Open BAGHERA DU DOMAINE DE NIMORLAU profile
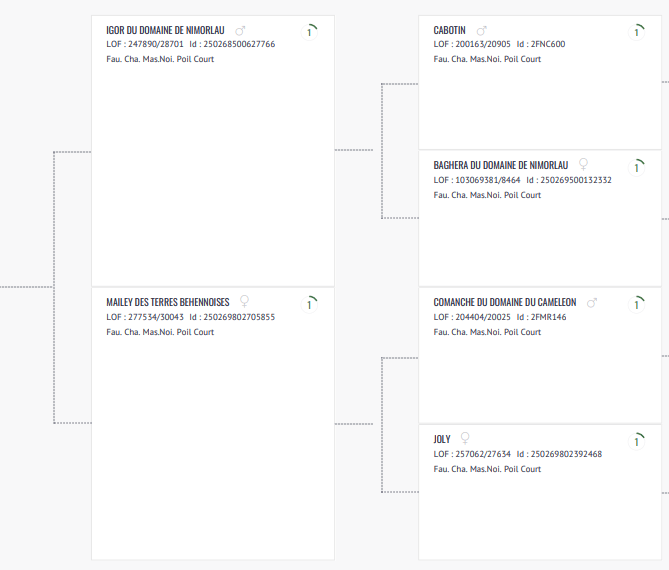This screenshot has width=669, height=570. pos(501,165)
